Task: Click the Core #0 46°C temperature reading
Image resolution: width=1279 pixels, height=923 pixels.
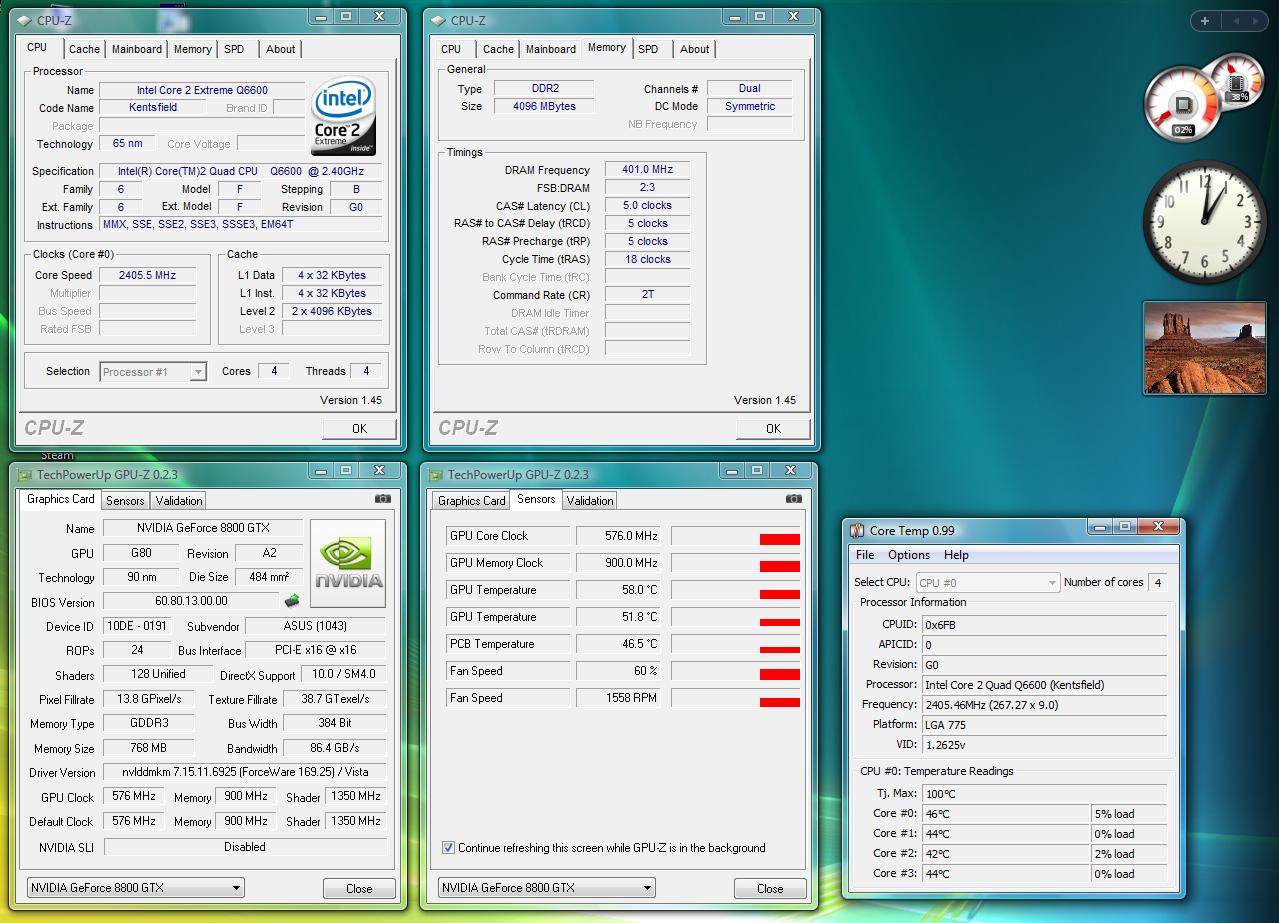Action: pyautogui.click(x=1006, y=814)
